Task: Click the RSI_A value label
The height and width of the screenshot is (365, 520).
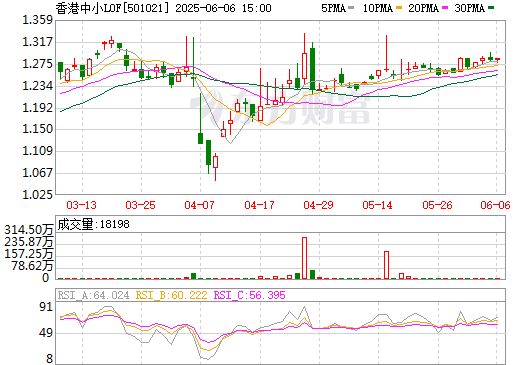Action: click(x=93, y=295)
